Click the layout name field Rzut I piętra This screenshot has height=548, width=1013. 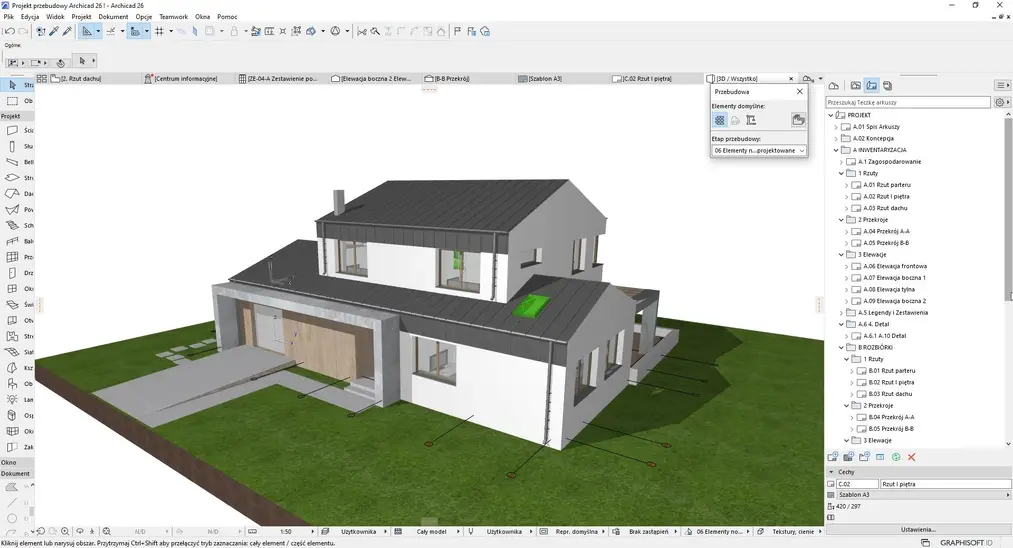click(945, 484)
